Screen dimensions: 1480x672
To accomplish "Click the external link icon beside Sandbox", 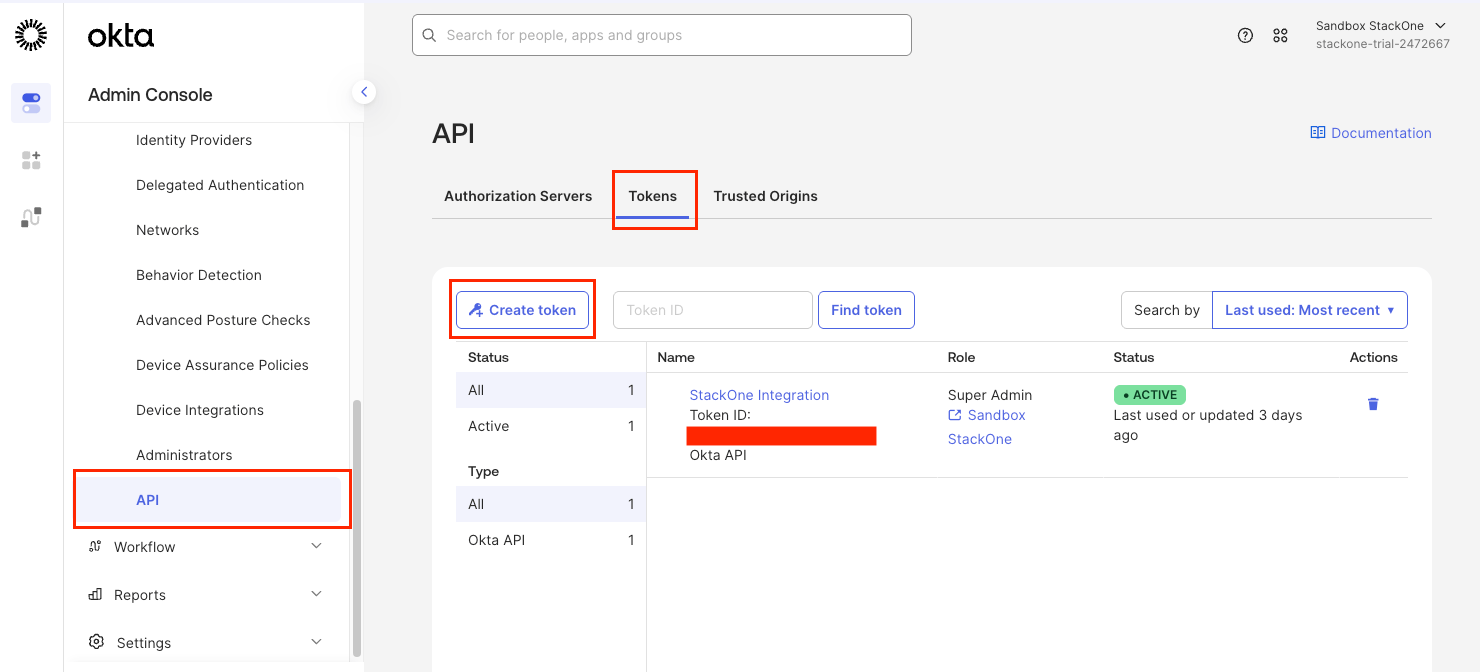I will click(x=955, y=415).
